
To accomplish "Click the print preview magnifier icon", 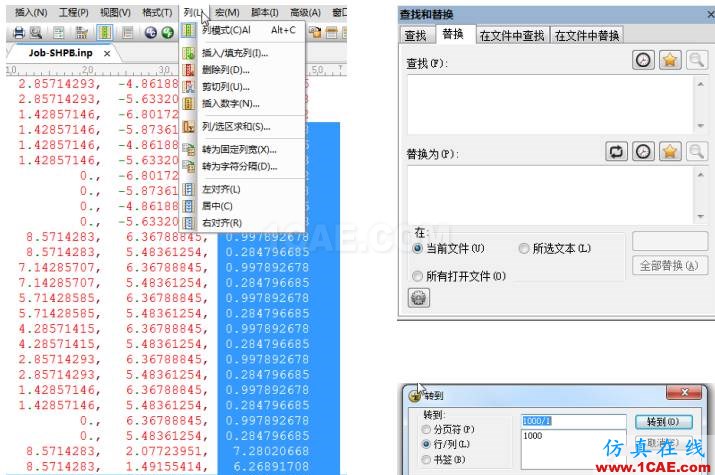I will click(x=36, y=32).
